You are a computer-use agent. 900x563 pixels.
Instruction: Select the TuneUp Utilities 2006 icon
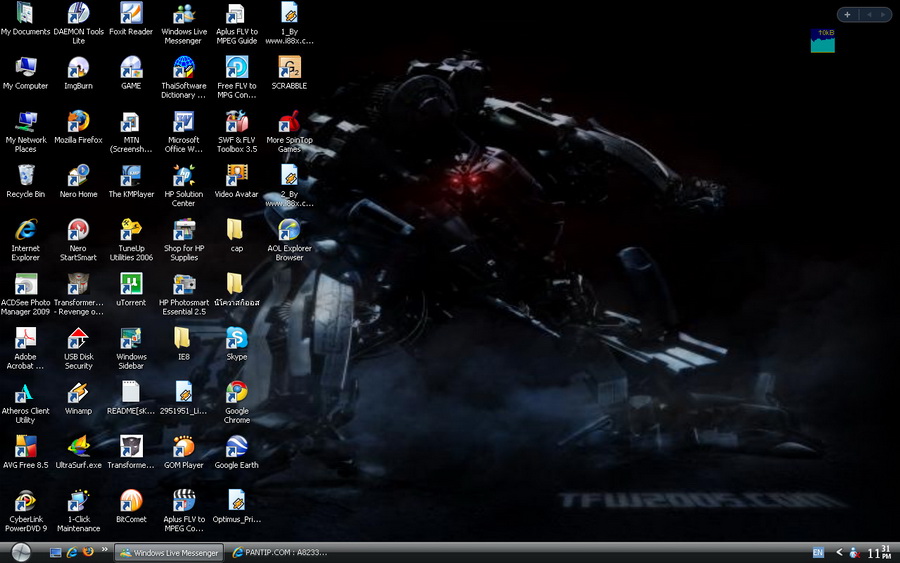[x=131, y=230]
